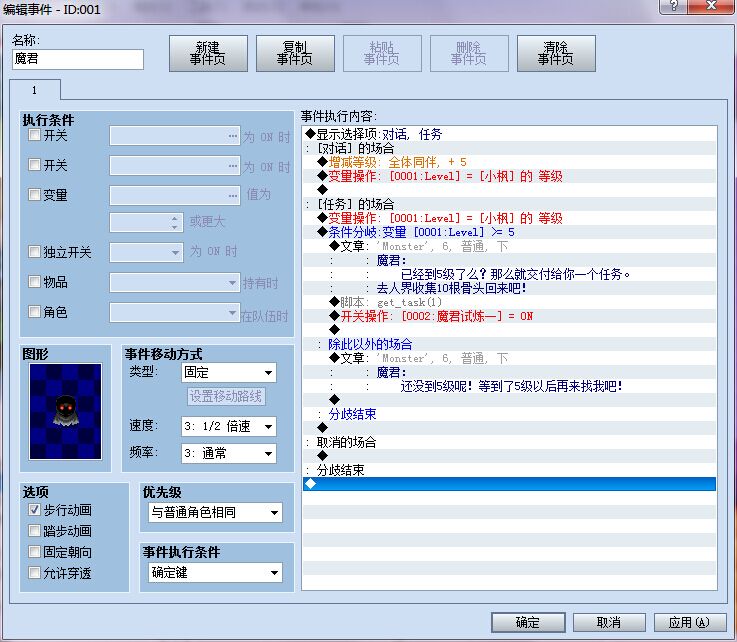Click the help question mark icon in title bar
Image resolution: width=737 pixels, height=642 pixels.
(673, 6)
